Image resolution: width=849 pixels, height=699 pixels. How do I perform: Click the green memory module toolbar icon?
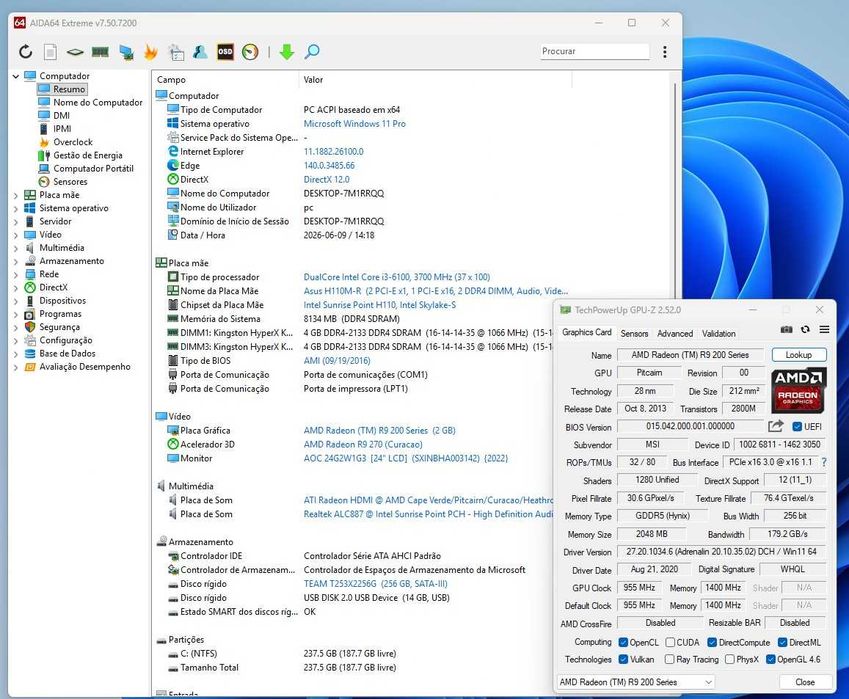[100, 52]
